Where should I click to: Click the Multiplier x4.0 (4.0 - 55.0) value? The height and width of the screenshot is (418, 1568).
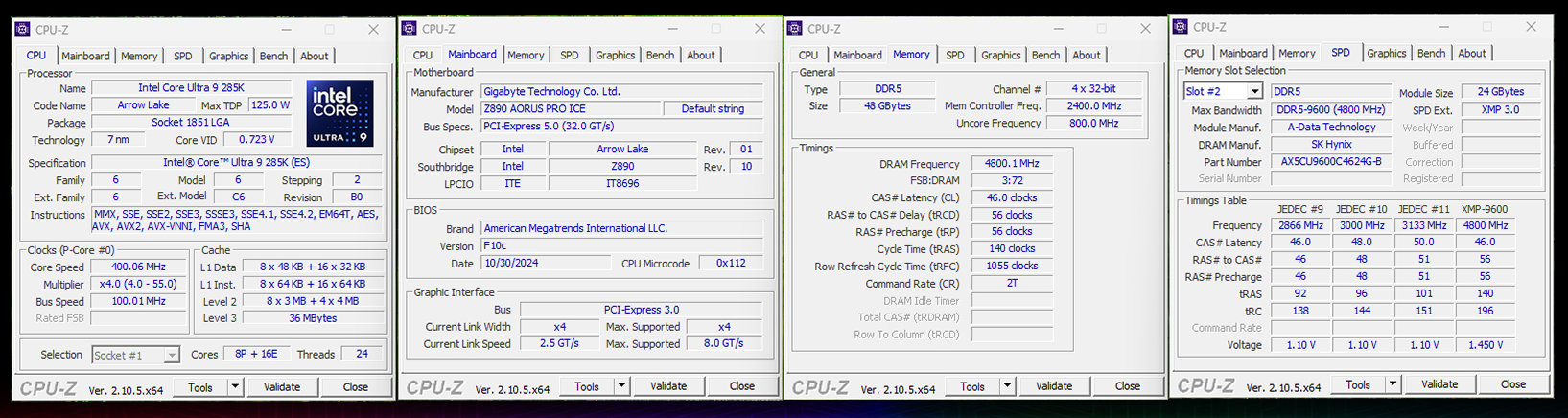tap(138, 284)
